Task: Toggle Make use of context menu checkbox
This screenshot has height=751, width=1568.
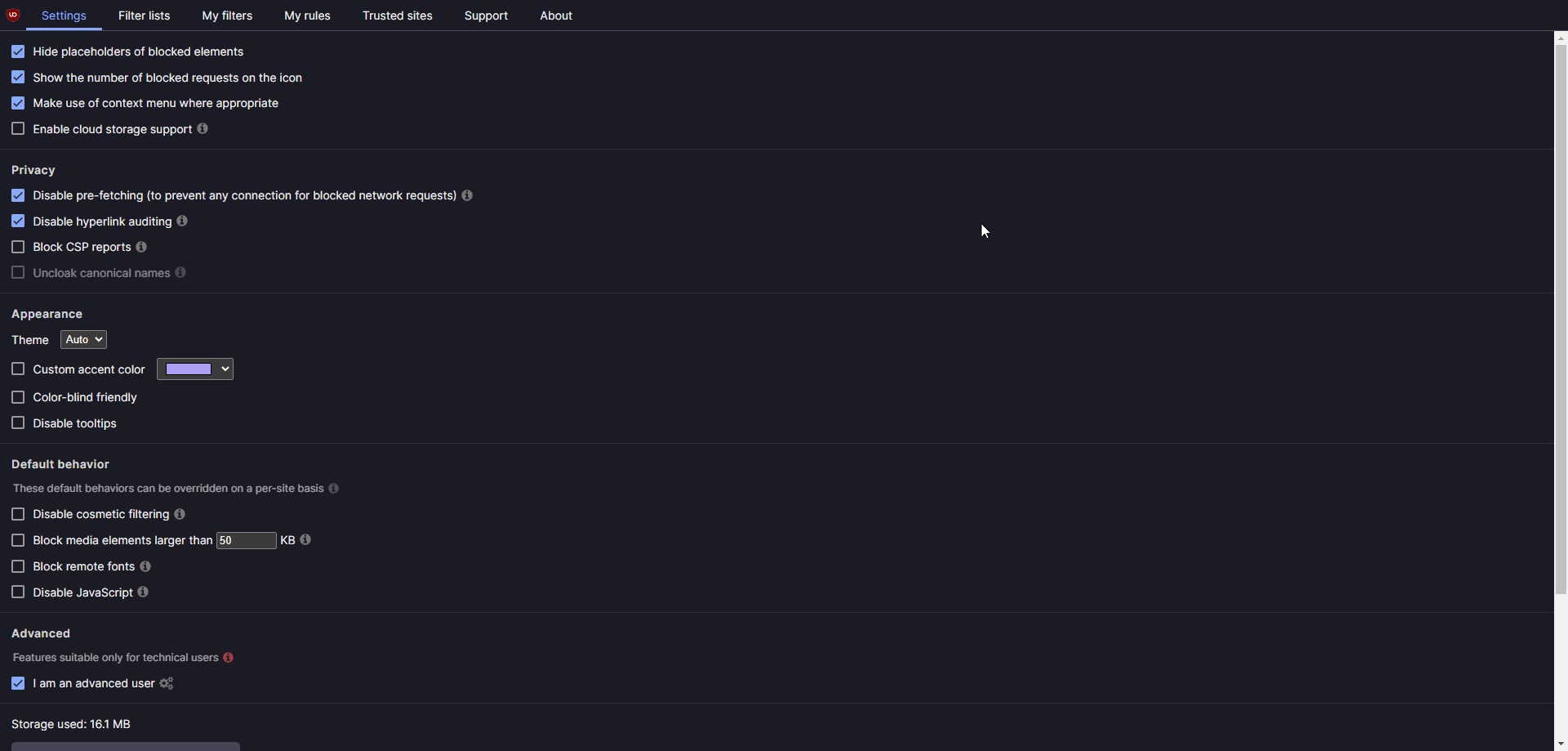Action: [18, 103]
